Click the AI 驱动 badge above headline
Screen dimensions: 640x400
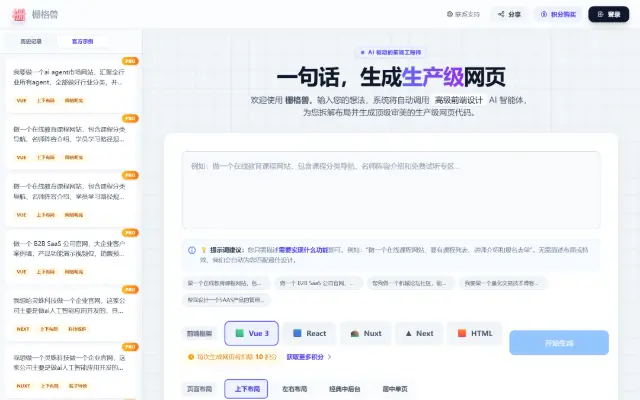click(391, 52)
